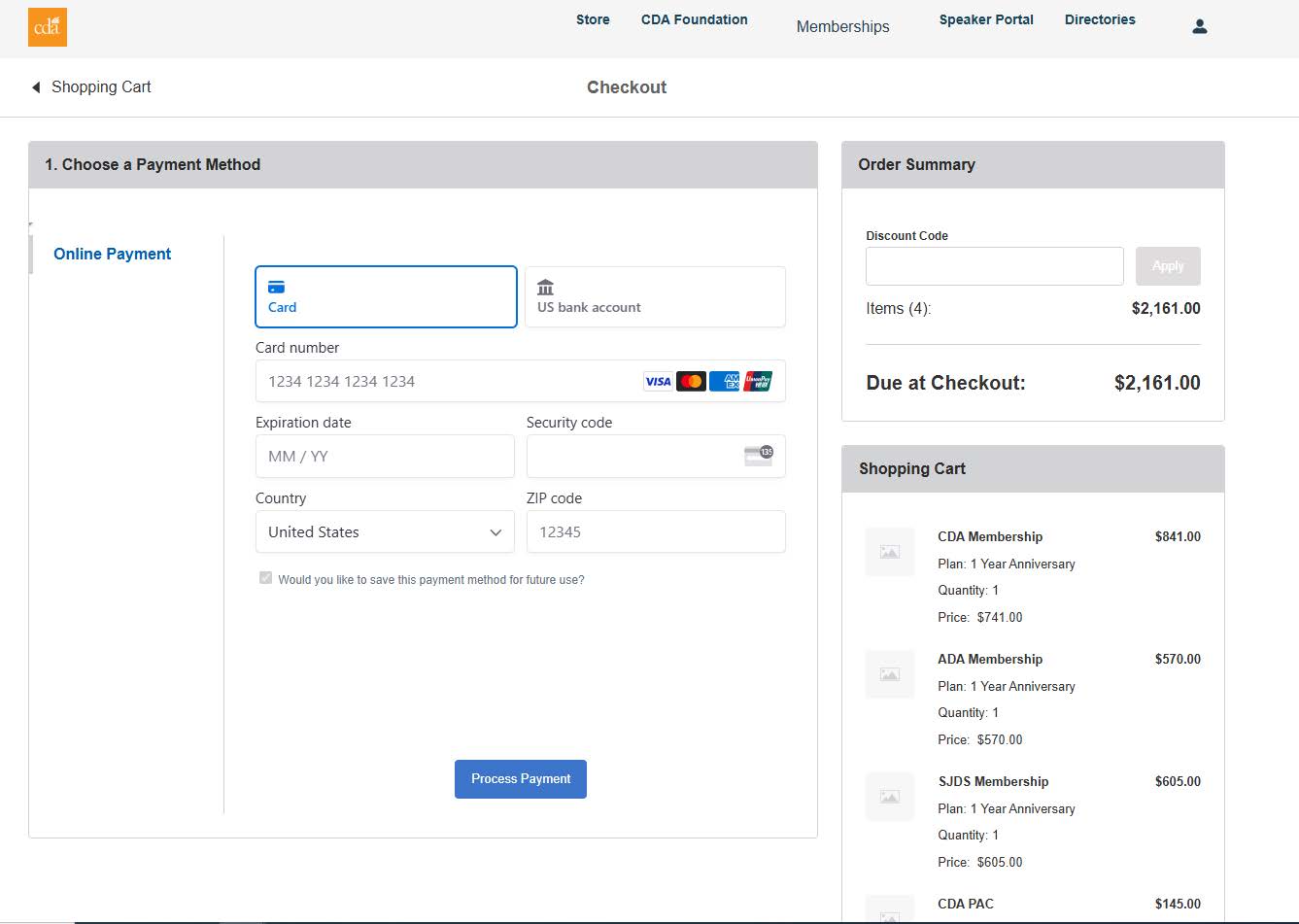Click the Choose a Payment Method heading

click(153, 165)
